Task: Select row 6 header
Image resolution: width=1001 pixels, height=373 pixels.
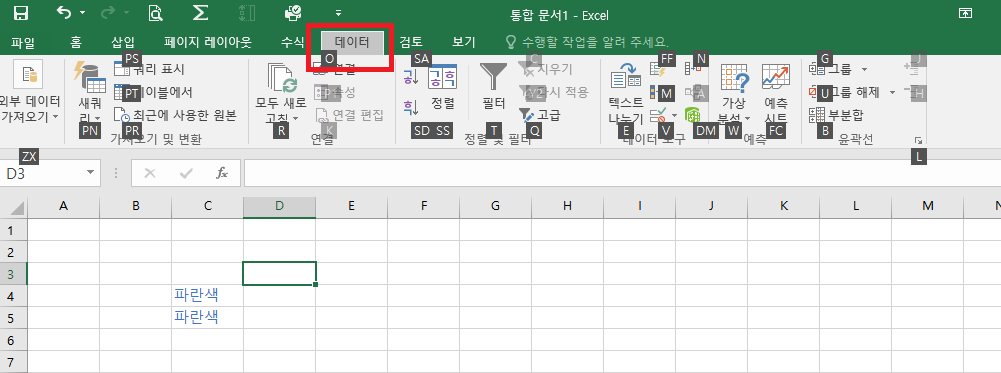Action: coord(13,339)
